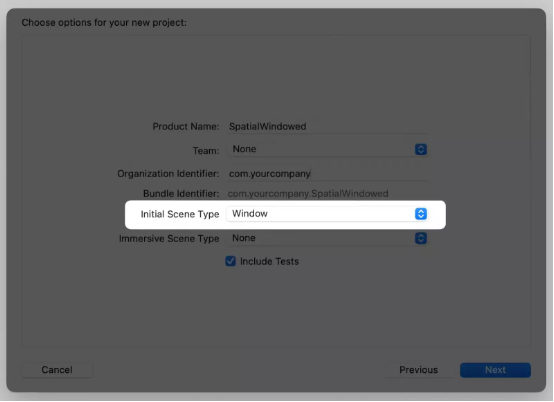Click into the Organization Identifier field

pyautogui.click(x=328, y=174)
